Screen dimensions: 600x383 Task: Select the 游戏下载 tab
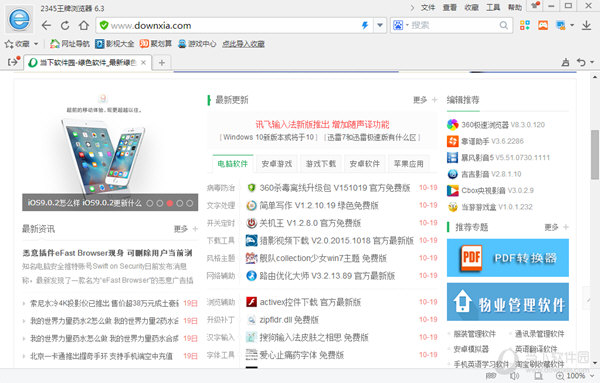pos(321,164)
